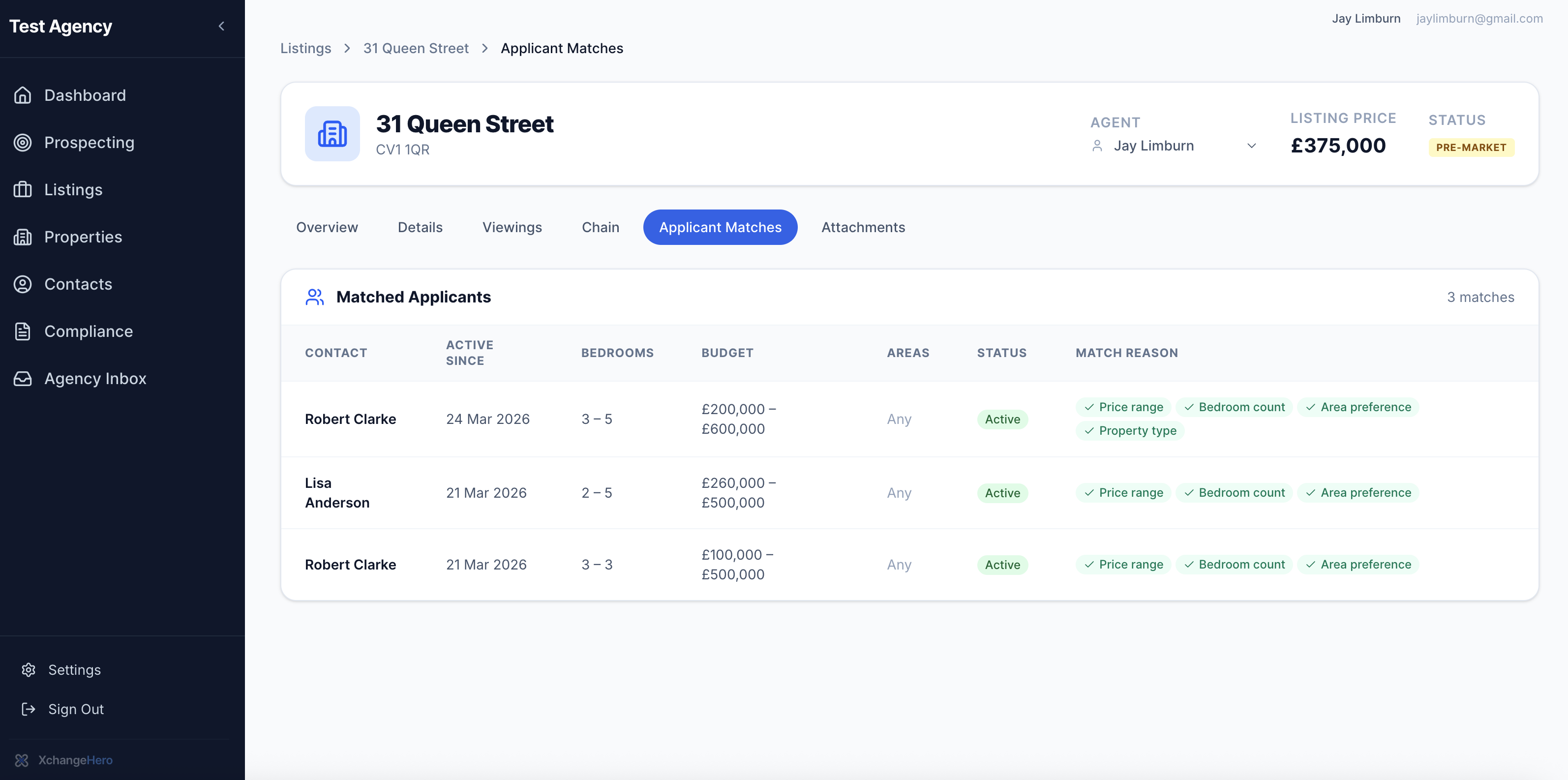Viewport: 1568px width, 780px height.
Task: Click the Listings breadcrumb link
Action: pos(305,48)
